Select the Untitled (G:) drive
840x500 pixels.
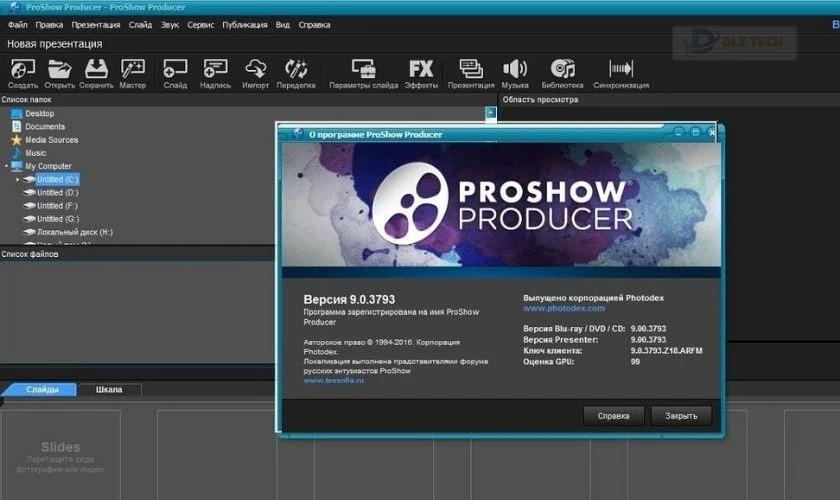tap(58, 219)
